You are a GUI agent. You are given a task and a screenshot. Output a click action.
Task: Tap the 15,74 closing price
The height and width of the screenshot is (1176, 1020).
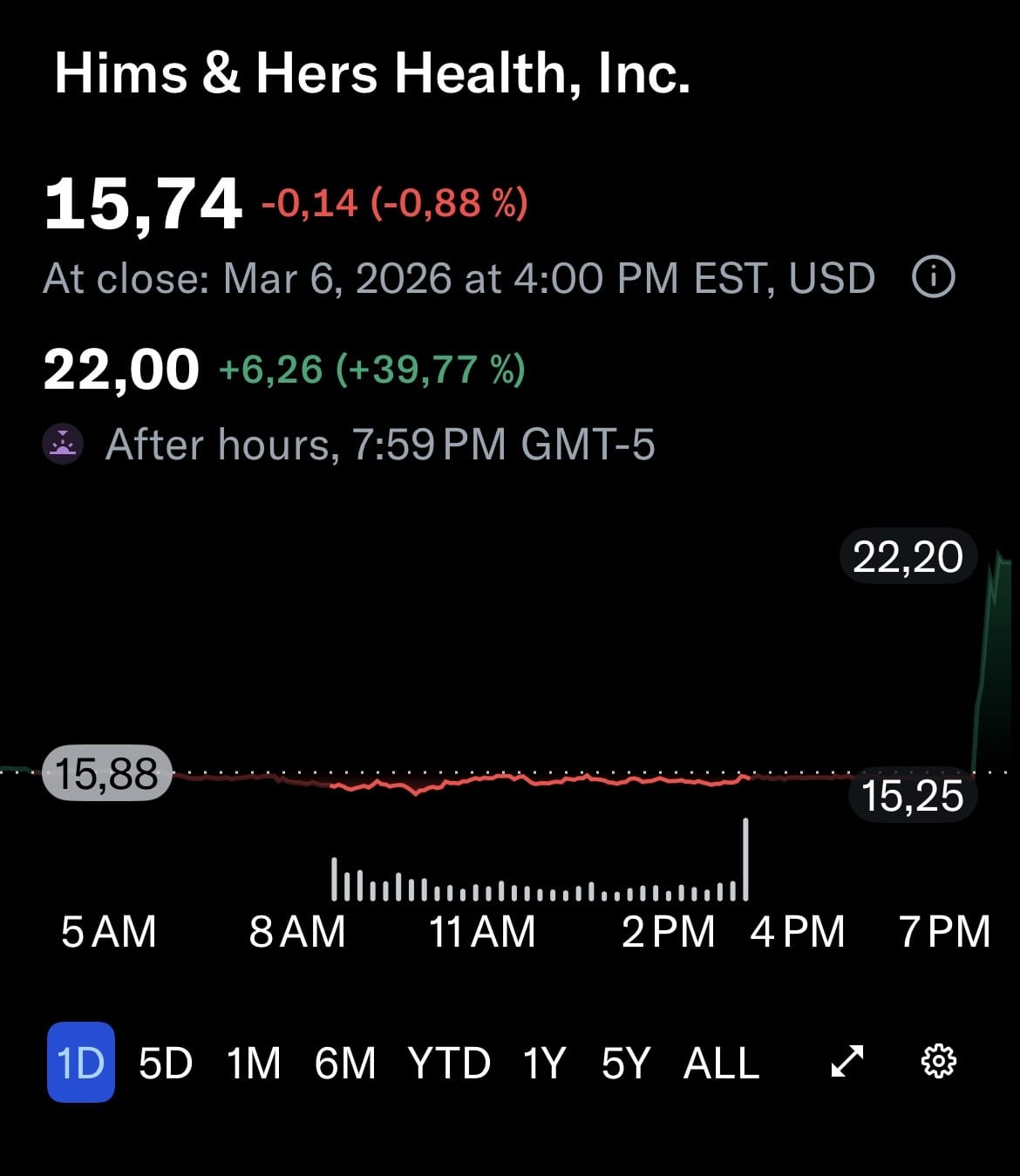(x=143, y=205)
